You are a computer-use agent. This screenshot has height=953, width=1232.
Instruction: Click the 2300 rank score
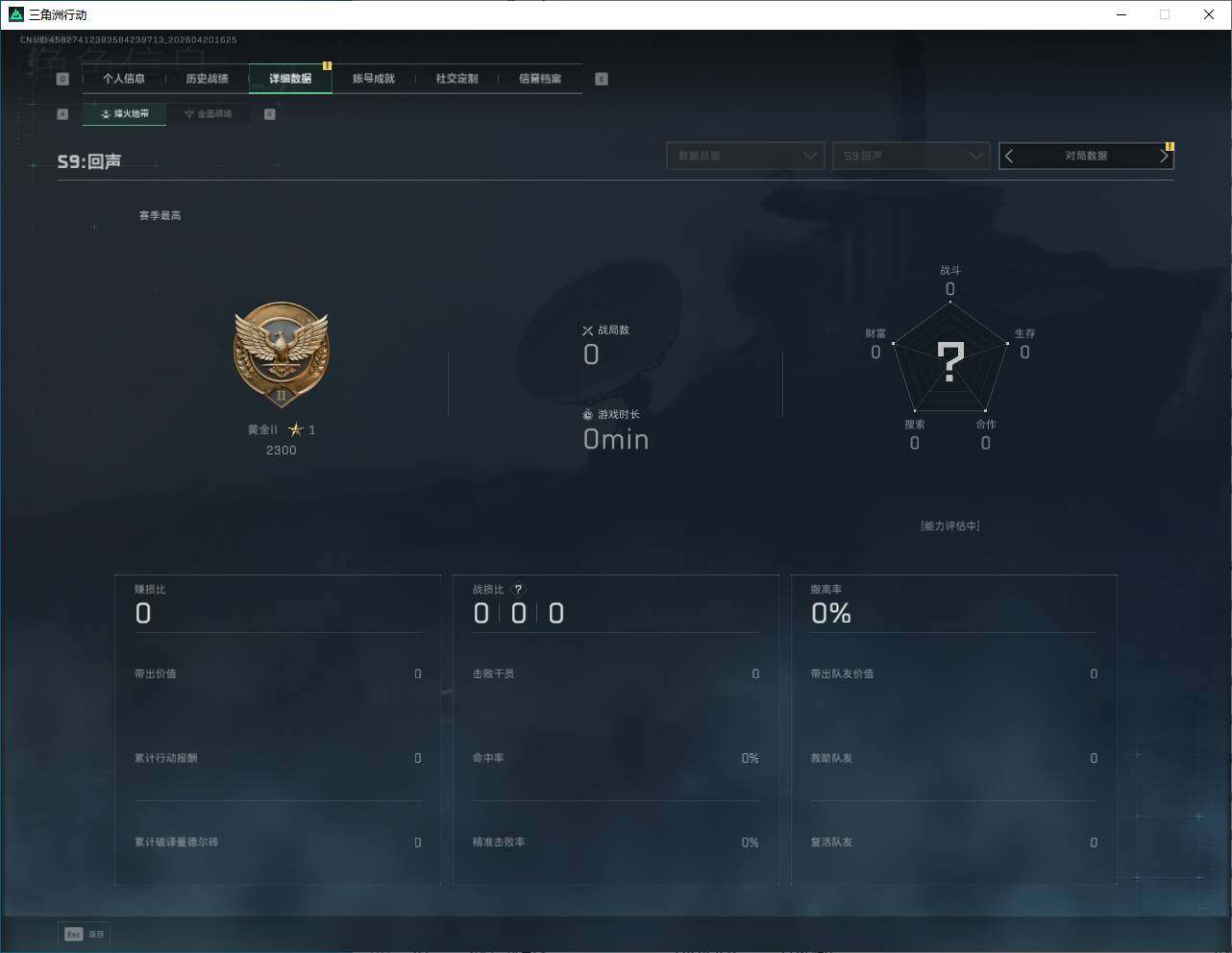pyautogui.click(x=282, y=451)
